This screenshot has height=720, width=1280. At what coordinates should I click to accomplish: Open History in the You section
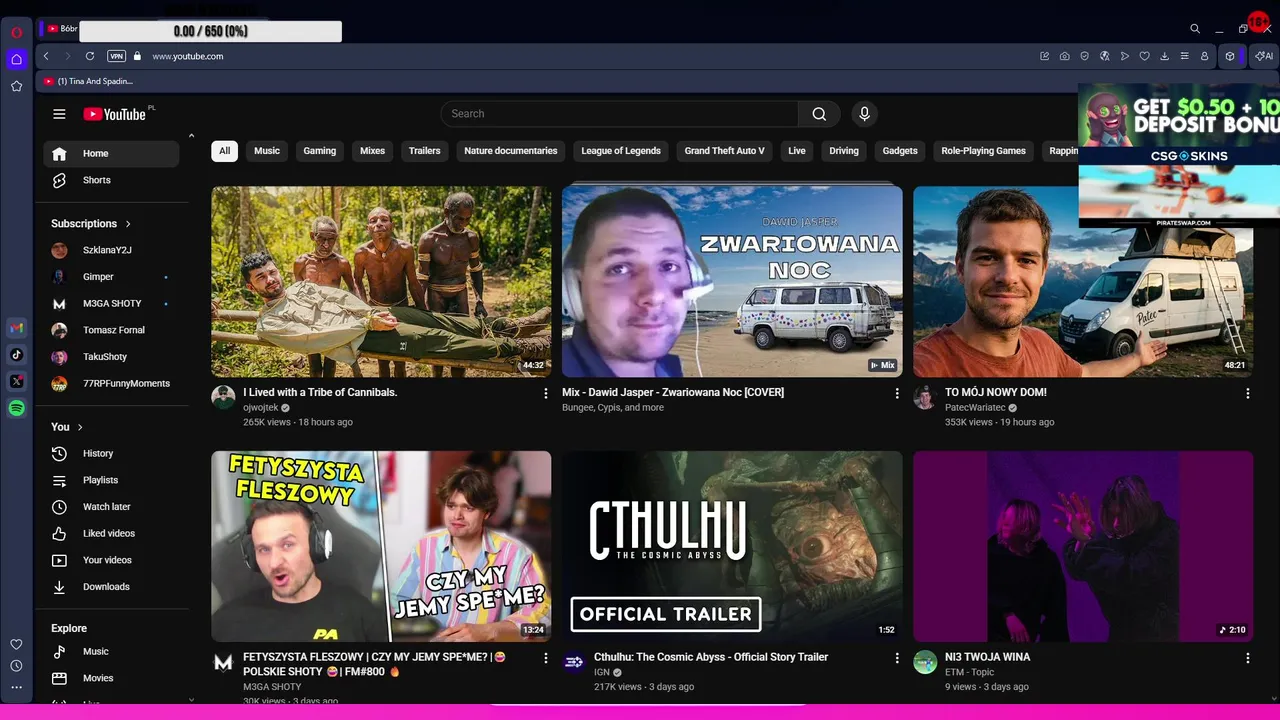111,454
